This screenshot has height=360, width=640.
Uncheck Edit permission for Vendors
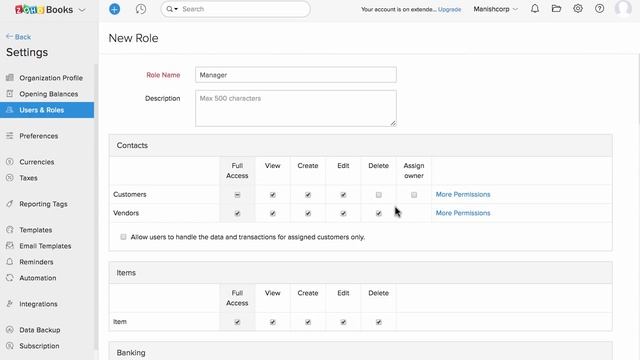[343, 213]
